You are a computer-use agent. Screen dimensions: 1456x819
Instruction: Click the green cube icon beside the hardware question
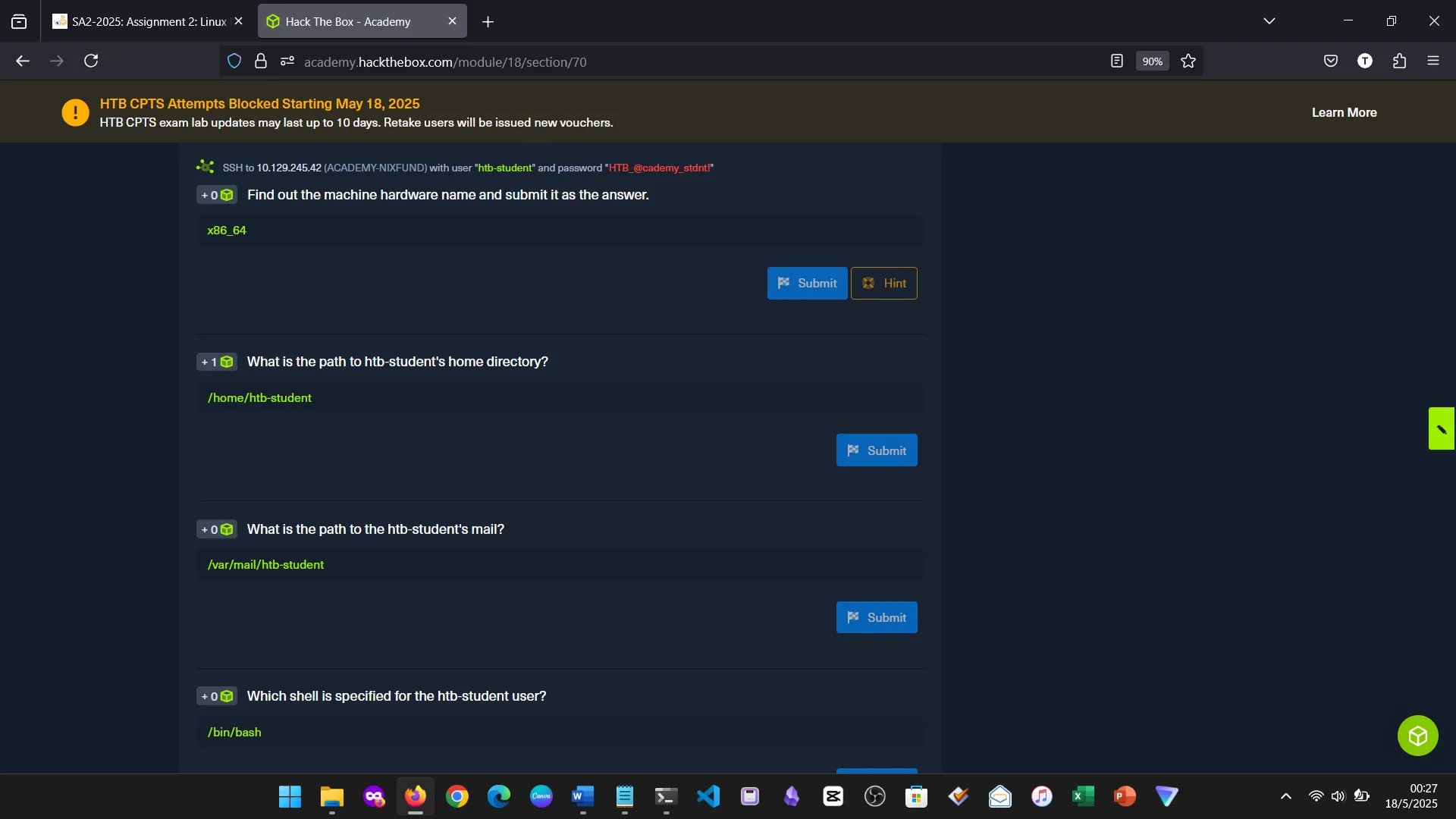227,195
